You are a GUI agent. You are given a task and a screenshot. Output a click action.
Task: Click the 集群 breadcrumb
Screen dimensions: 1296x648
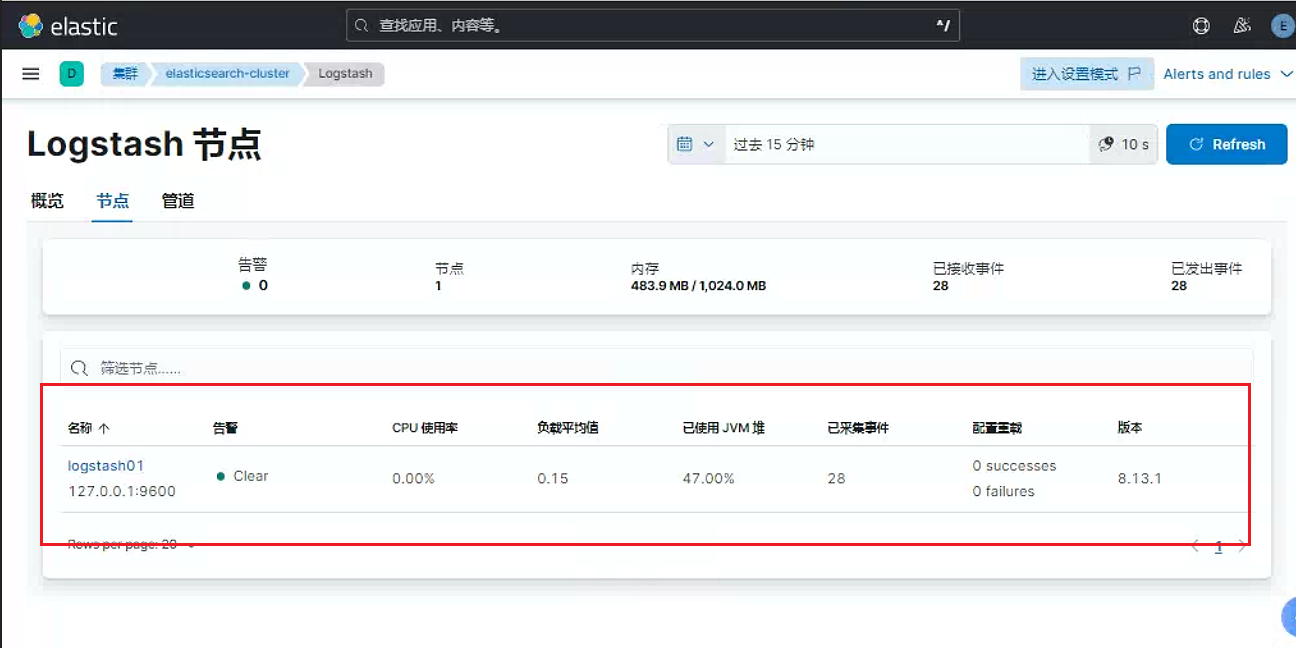pyautogui.click(x=124, y=74)
